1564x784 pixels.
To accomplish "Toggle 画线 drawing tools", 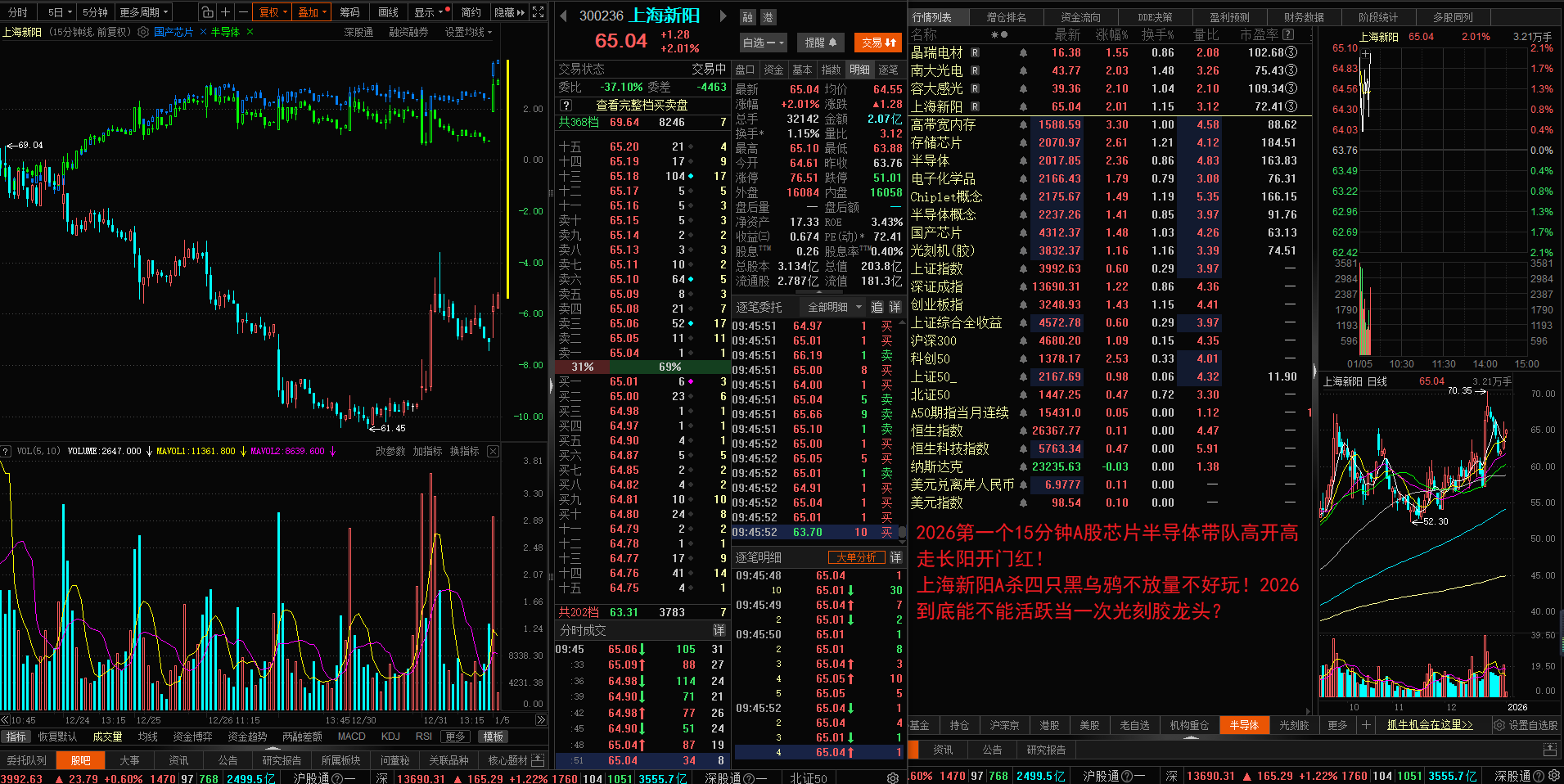I will tap(388, 12).
